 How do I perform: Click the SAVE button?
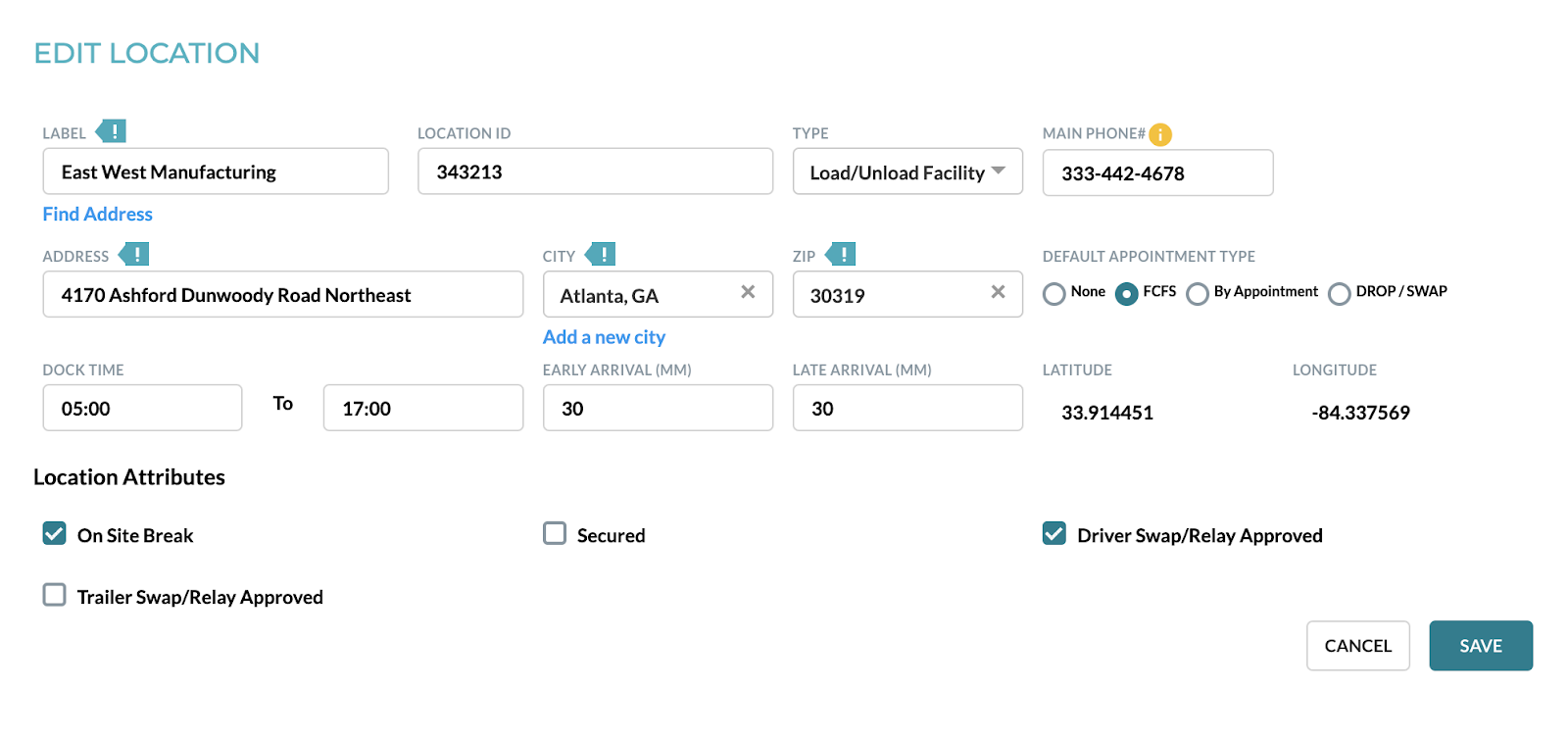click(x=1481, y=646)
